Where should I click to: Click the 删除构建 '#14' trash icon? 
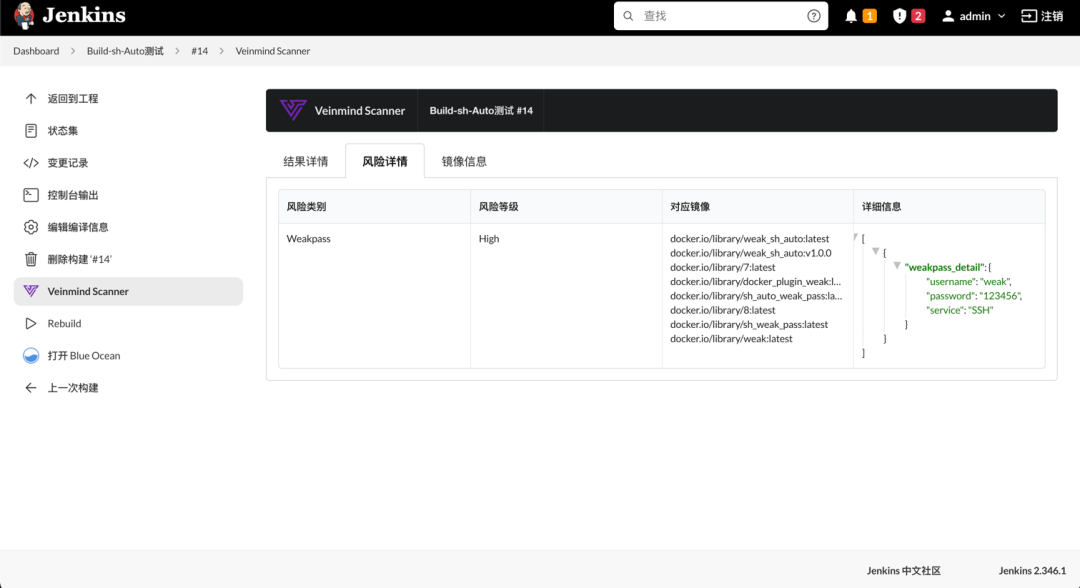click(31, 258)
